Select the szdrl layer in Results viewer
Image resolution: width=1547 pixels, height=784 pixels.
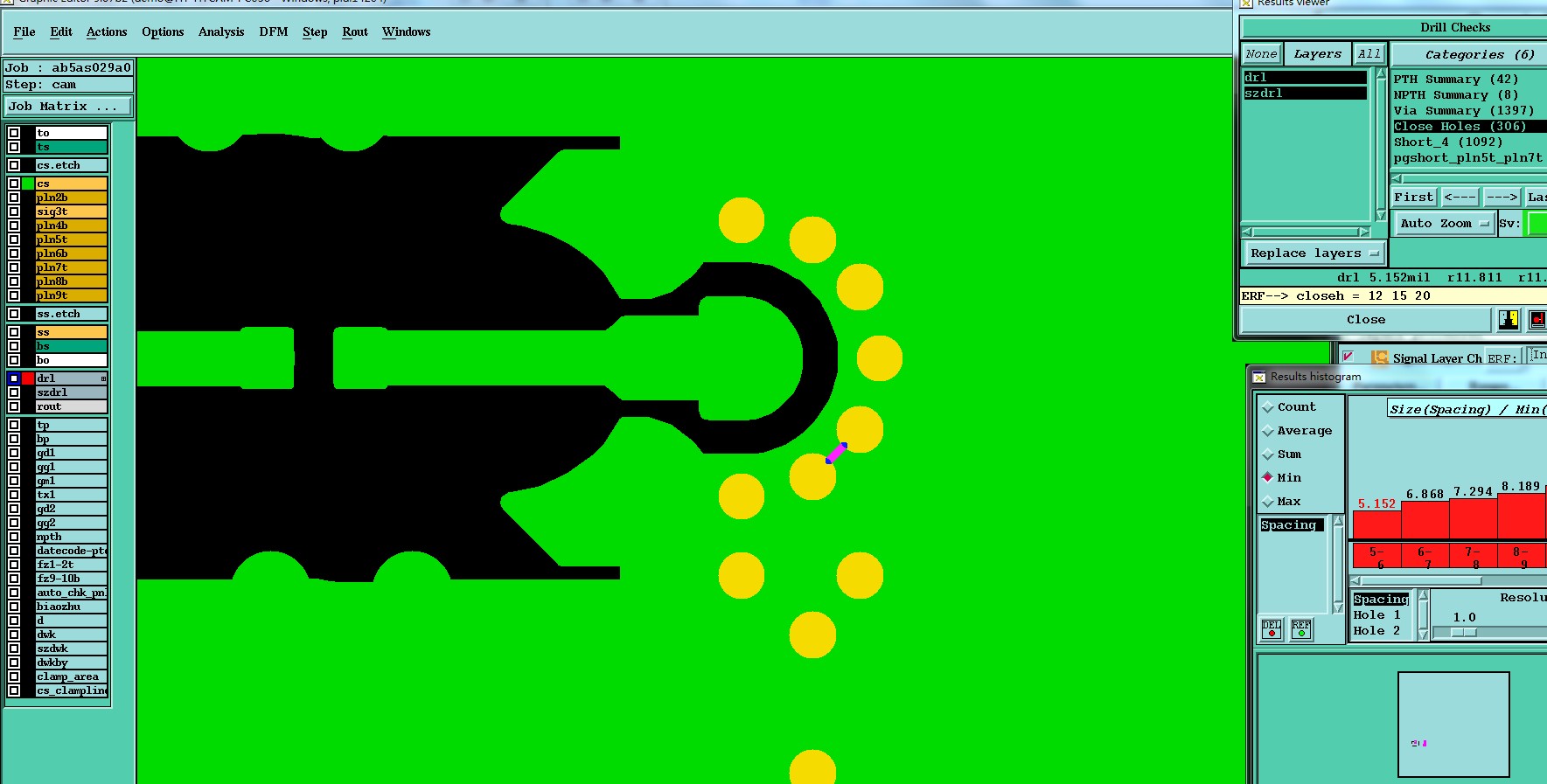[x=1305, y=94]
